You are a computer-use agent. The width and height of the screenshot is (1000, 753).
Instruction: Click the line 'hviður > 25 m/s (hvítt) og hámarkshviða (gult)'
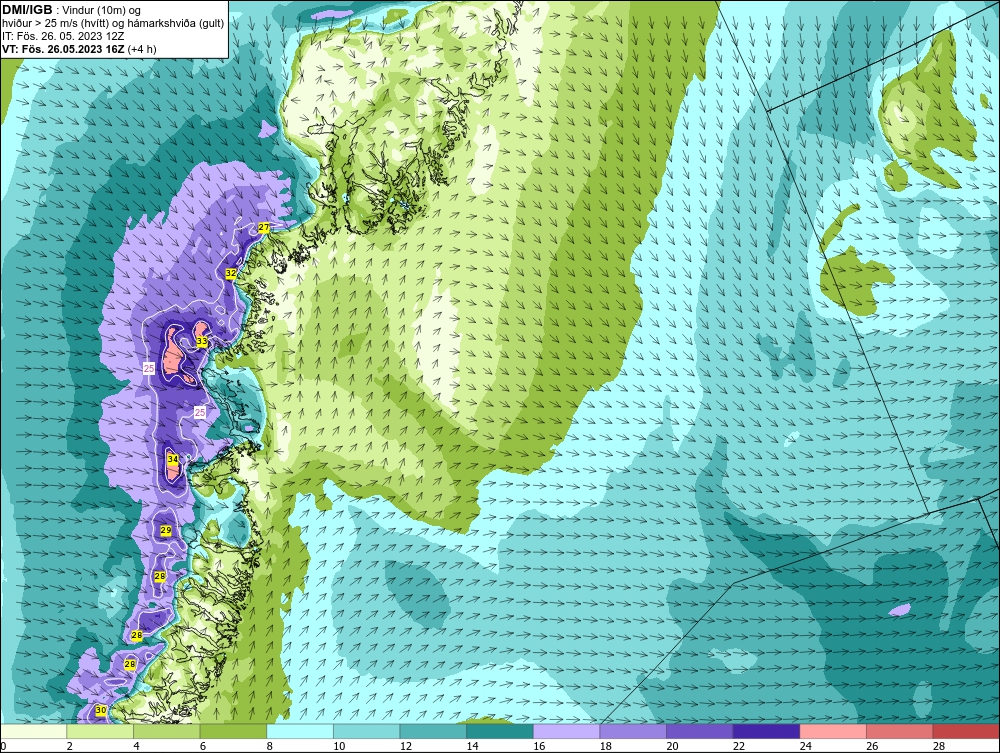click(x=113, y=24)
